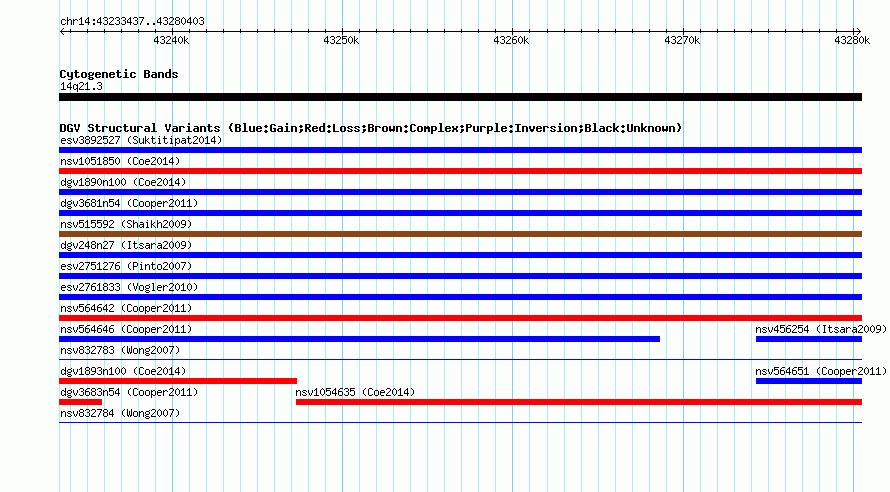890x492 pixels.
Task: Click the esv3892527 (Suktitipat2014) label
Action: (x=141, y=140)
